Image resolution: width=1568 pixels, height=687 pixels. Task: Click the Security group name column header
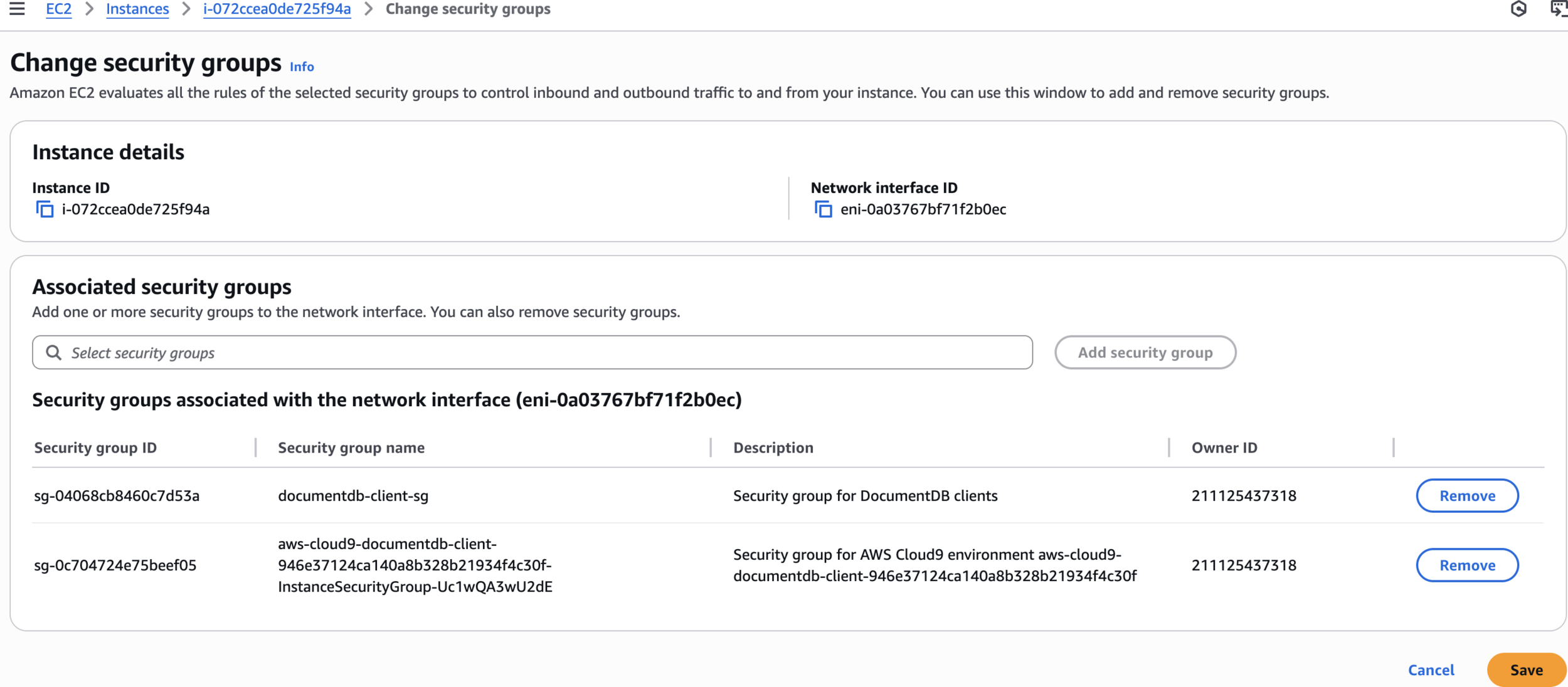click(351, 448)
